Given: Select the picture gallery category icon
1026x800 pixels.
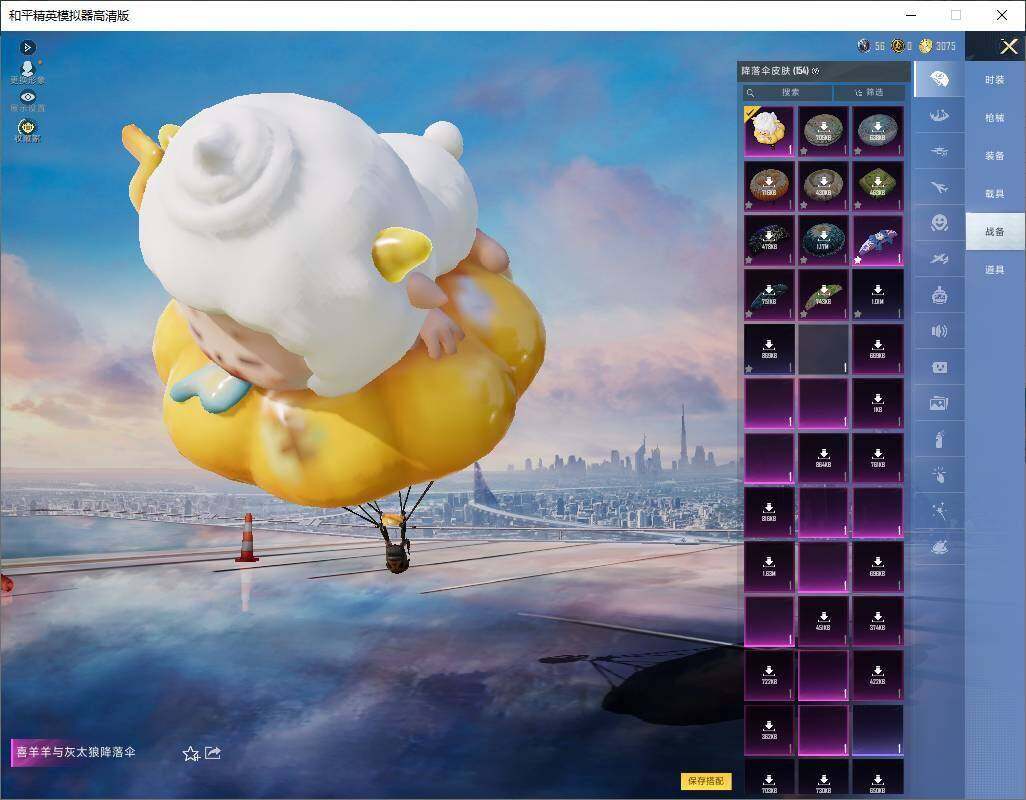Looking at the screenshot, I should pyautogui.click(x=939, y=403).
